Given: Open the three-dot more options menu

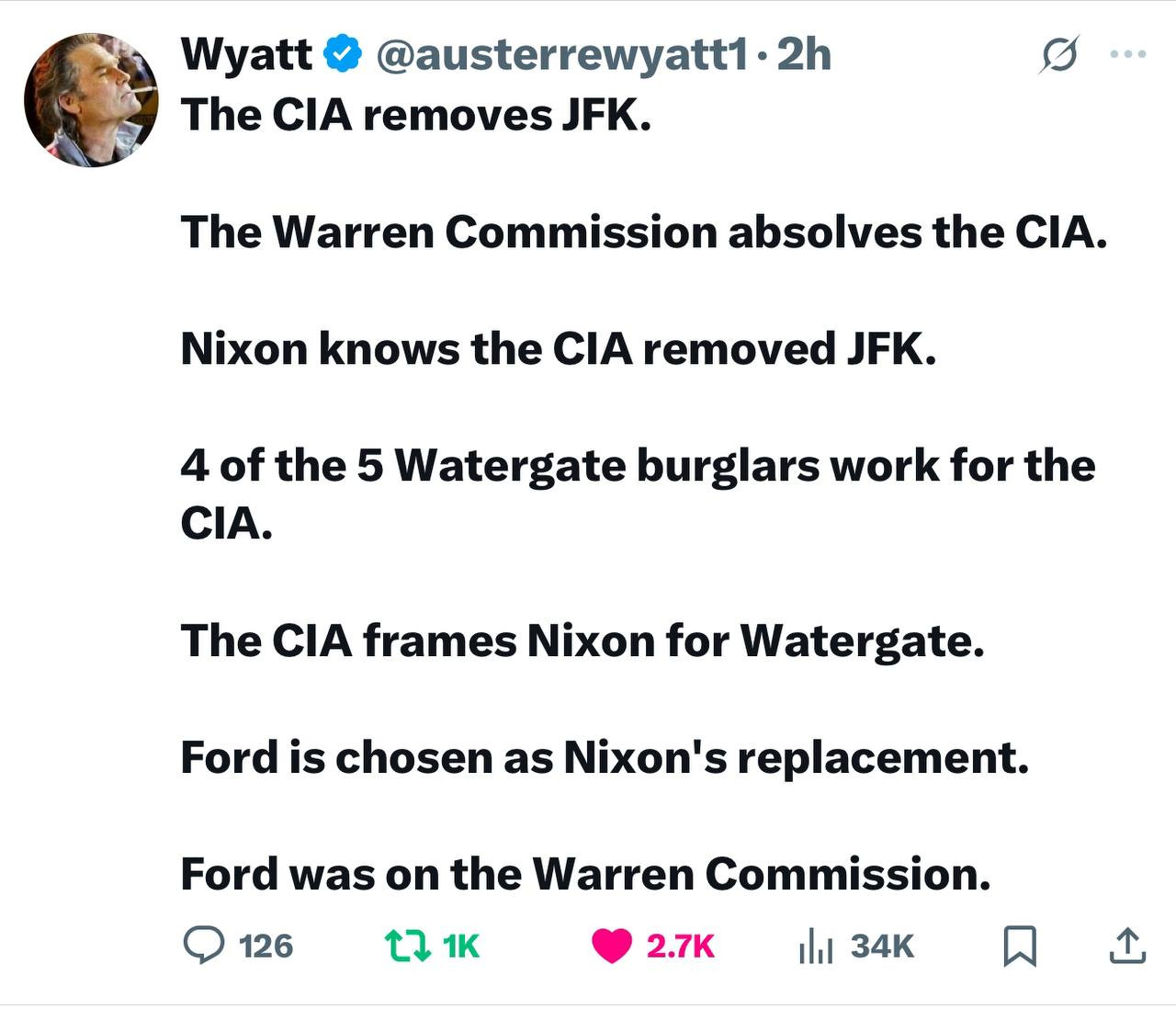Looking at the screenshot, I should click(x=1128, y=54).
